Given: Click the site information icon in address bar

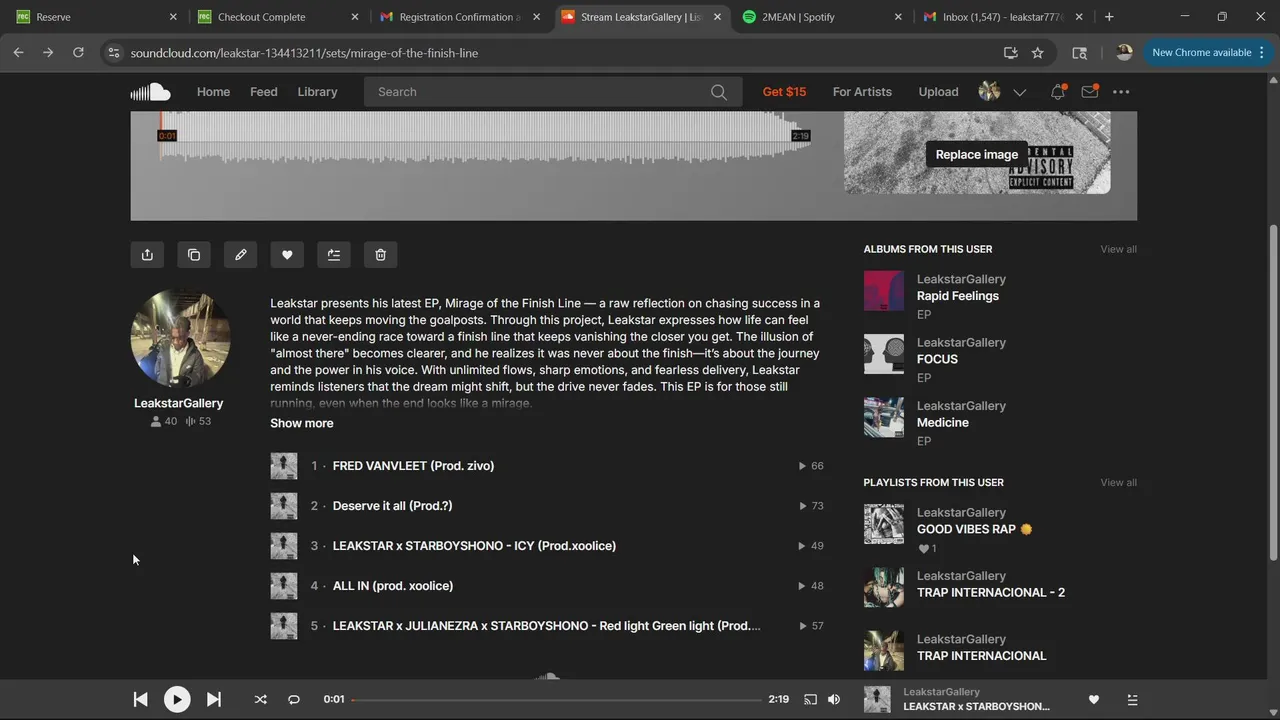Looking at the screenshot, I should [x=113, y=52].
